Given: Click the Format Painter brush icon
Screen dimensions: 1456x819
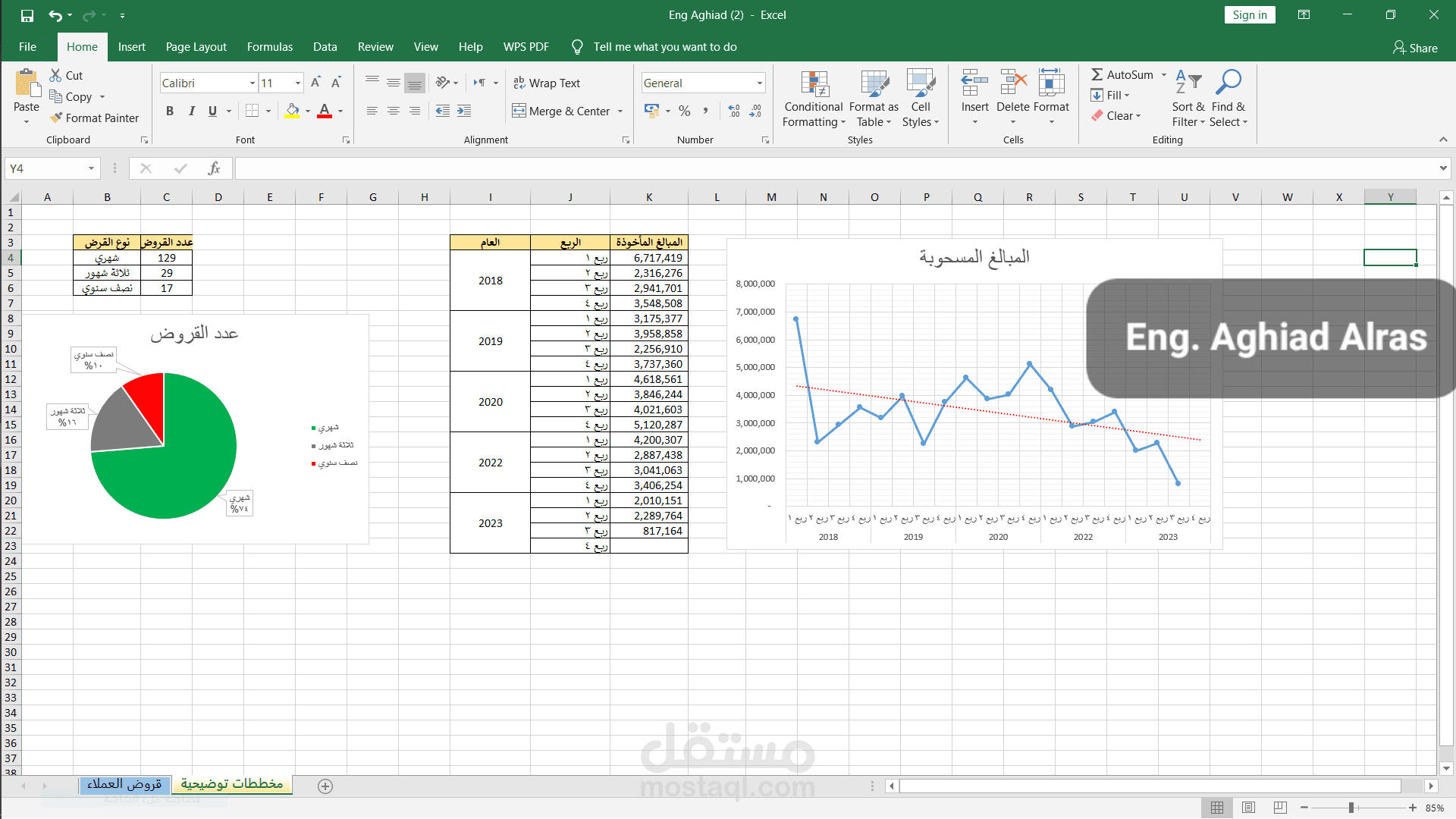Looking at the screenshot, I should click(56, 118).
